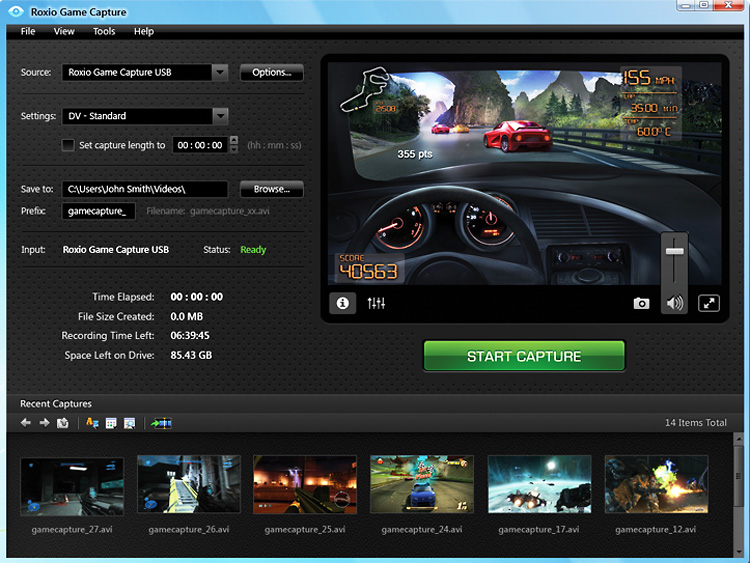Take a snapshot with the camera icon

[641, 303]
